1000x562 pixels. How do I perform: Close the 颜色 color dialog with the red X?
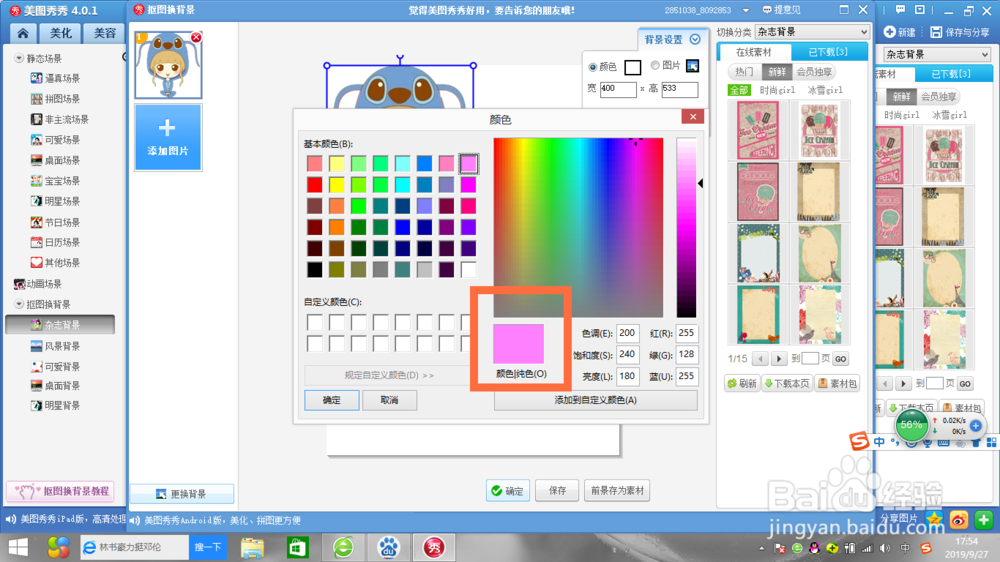[693, 116]
